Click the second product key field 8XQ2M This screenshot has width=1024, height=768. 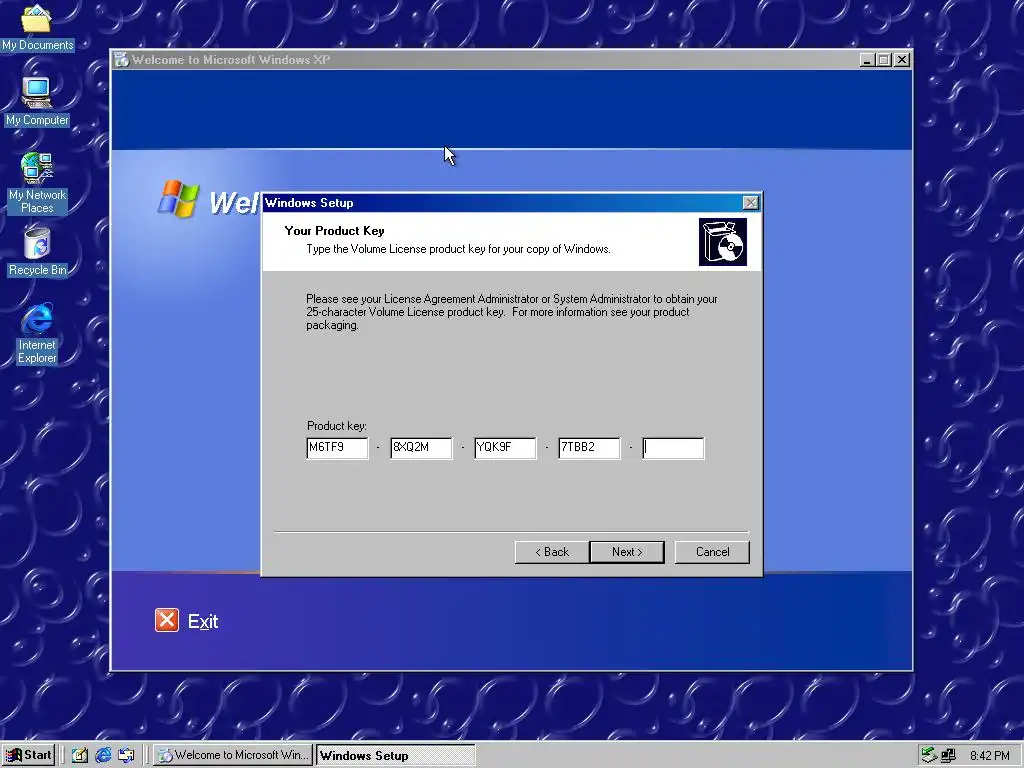pyautogui.click(x=421, y=448)
